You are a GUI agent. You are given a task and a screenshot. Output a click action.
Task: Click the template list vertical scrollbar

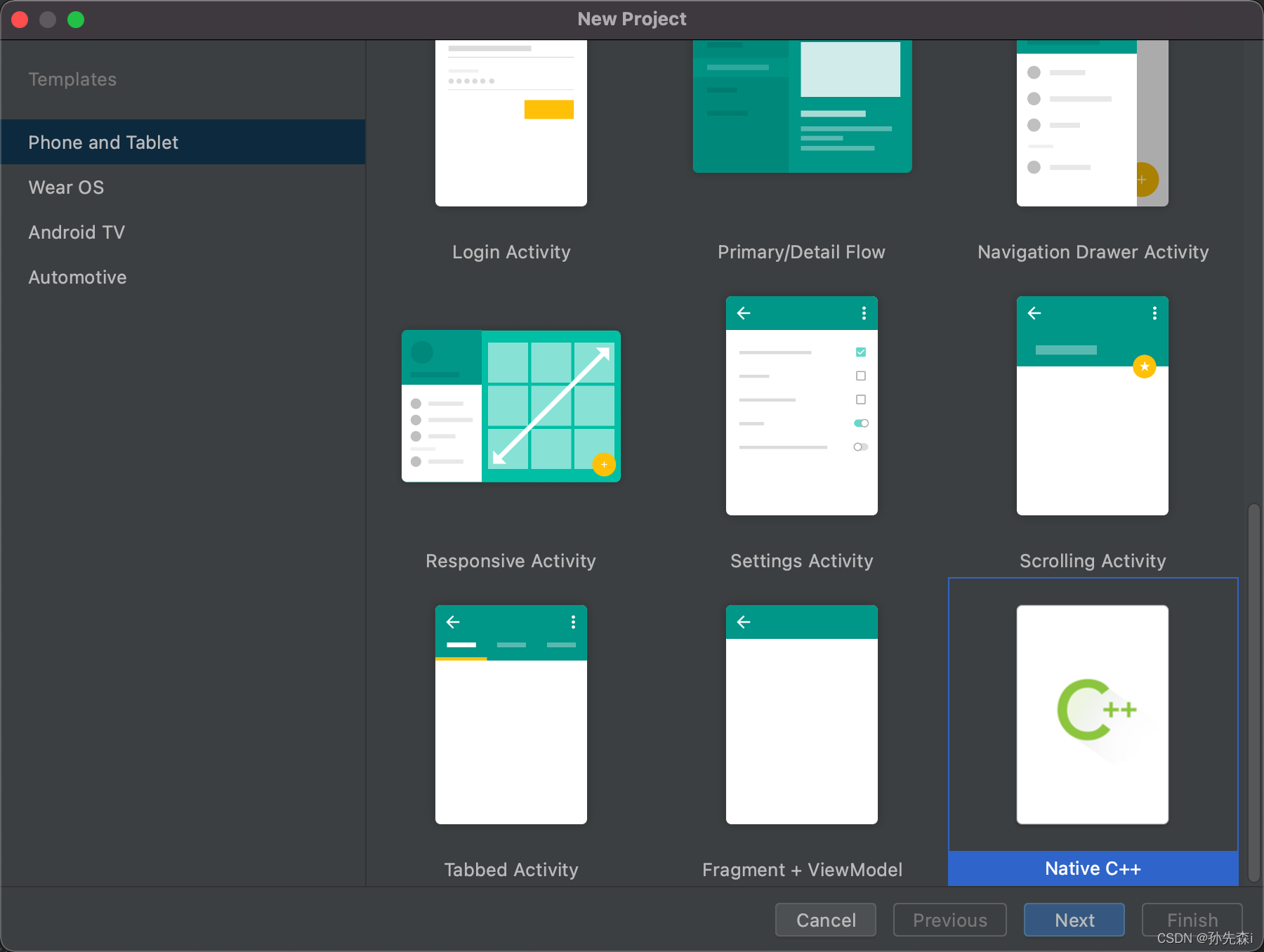coord(1253,692)
